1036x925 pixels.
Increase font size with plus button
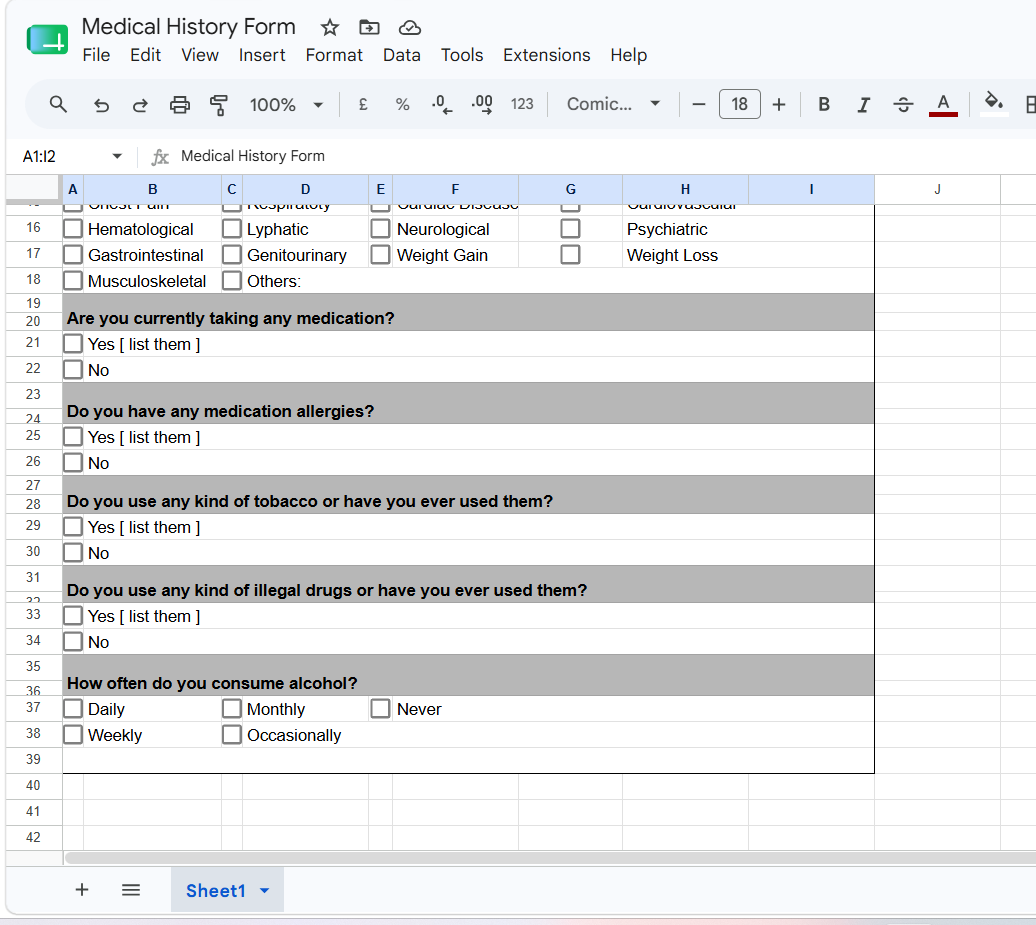(x=779, y=104)
